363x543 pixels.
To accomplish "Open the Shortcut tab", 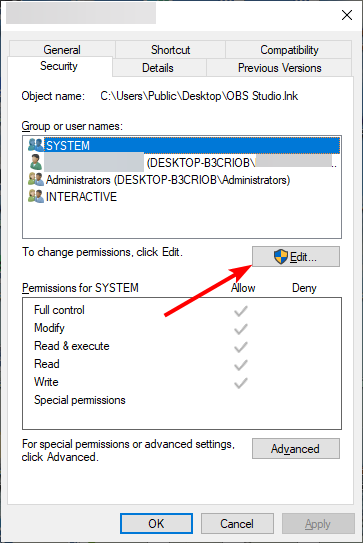I will click(170, 50).
